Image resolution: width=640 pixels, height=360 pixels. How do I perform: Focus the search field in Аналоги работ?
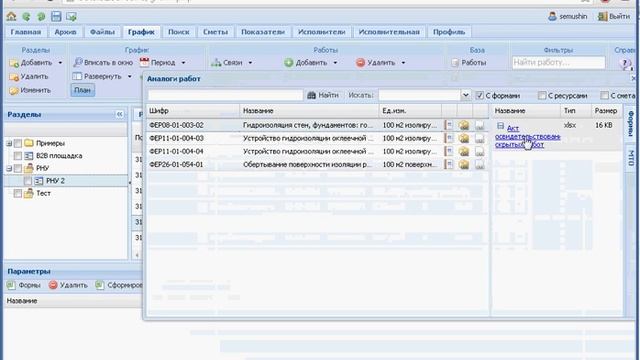pos(225,95)
